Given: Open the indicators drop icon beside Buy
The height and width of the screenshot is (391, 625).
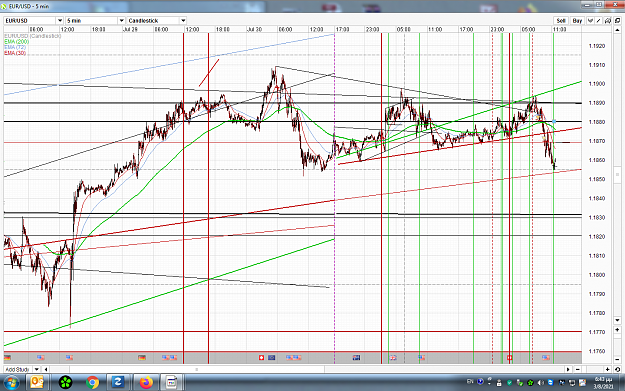Looking at the screenshot, I should [590, 21].
